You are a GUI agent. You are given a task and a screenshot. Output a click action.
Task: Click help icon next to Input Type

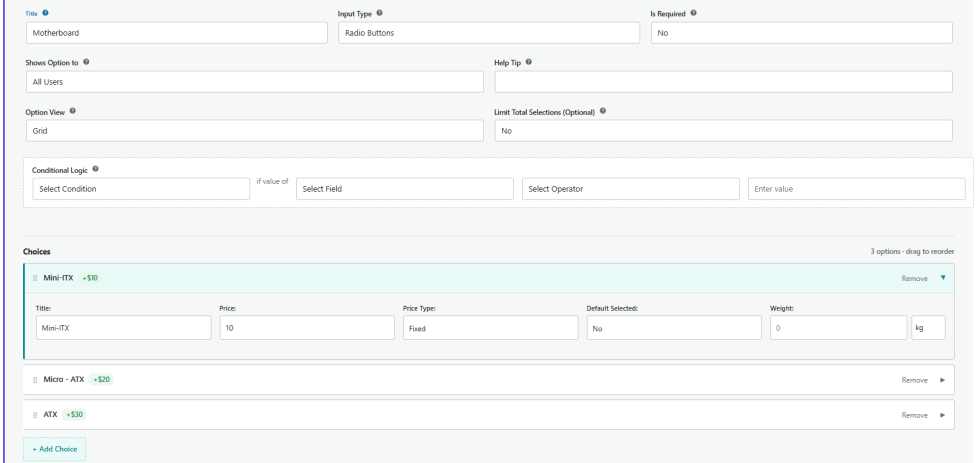tap(379, 13)
